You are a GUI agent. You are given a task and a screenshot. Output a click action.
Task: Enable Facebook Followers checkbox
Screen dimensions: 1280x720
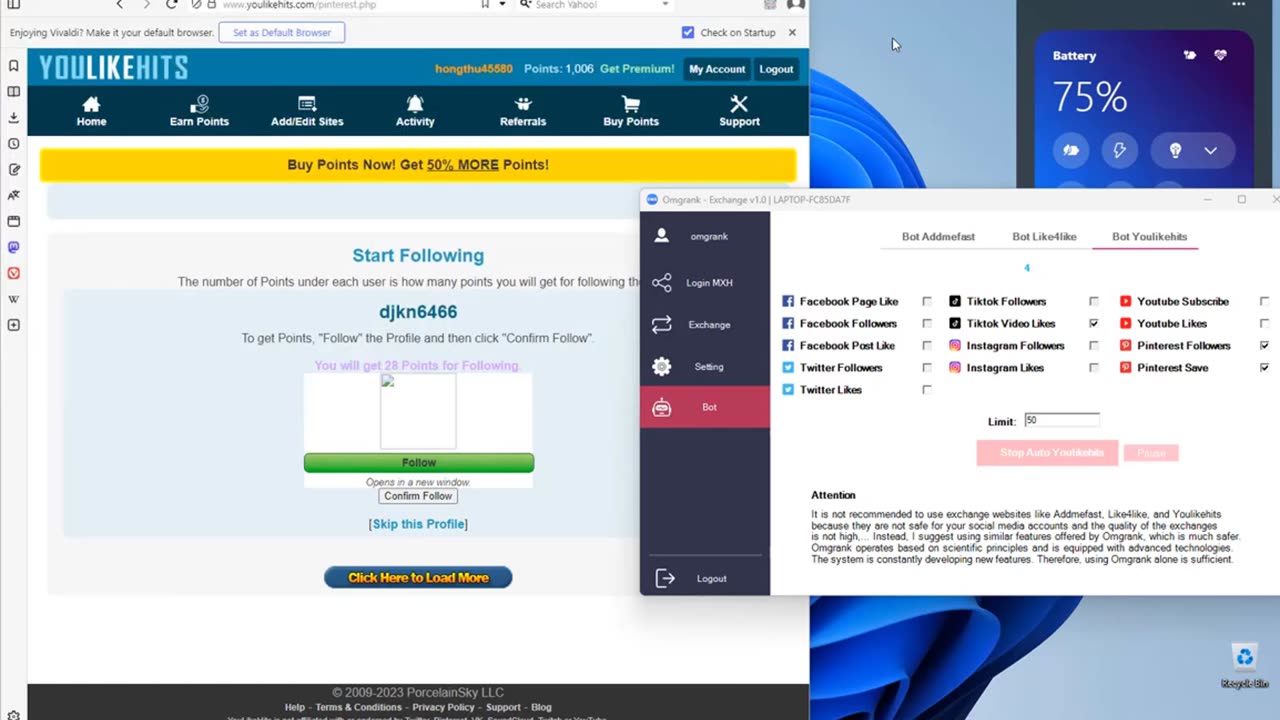pos(927,323)
